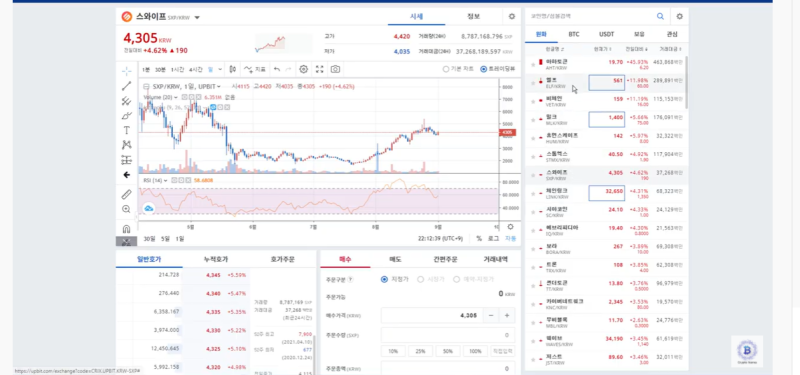Click the search magnifier icon

click(x=660, y=16)
